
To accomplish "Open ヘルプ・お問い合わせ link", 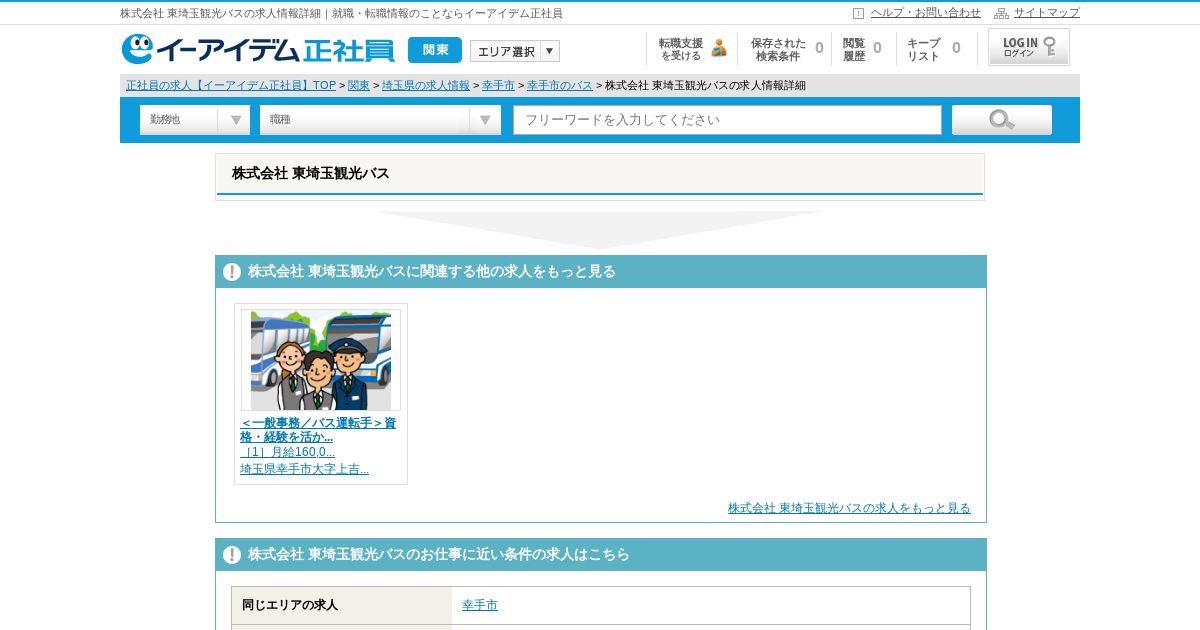I will pos(926,13).
